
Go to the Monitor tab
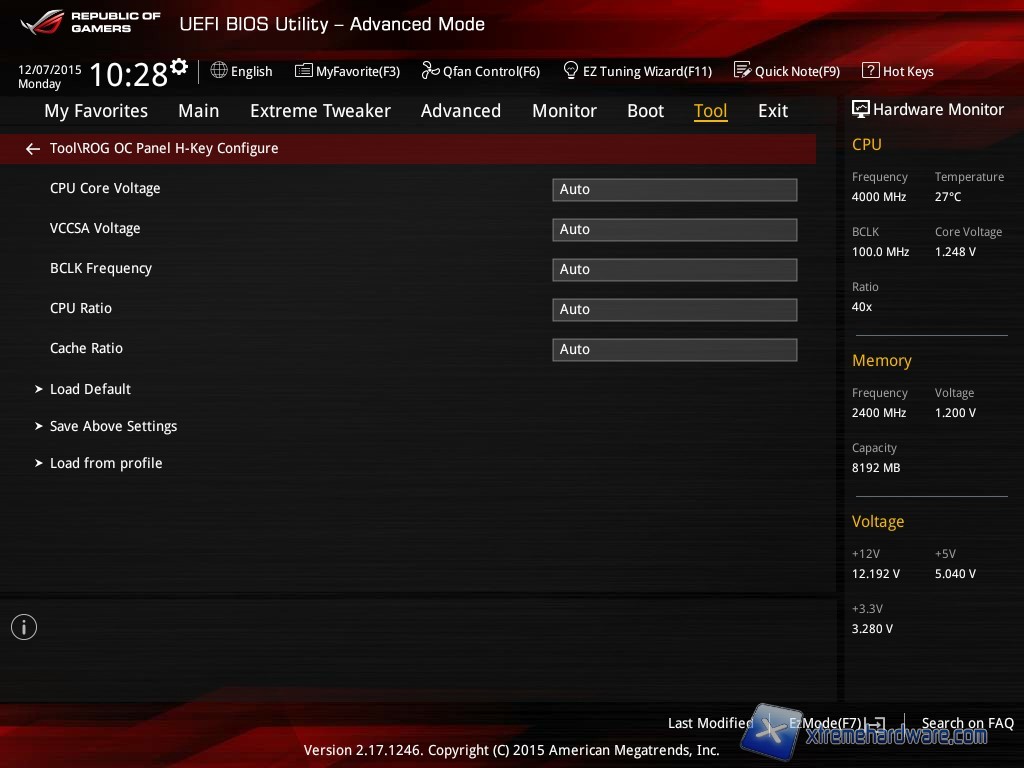tap(564, 111)
